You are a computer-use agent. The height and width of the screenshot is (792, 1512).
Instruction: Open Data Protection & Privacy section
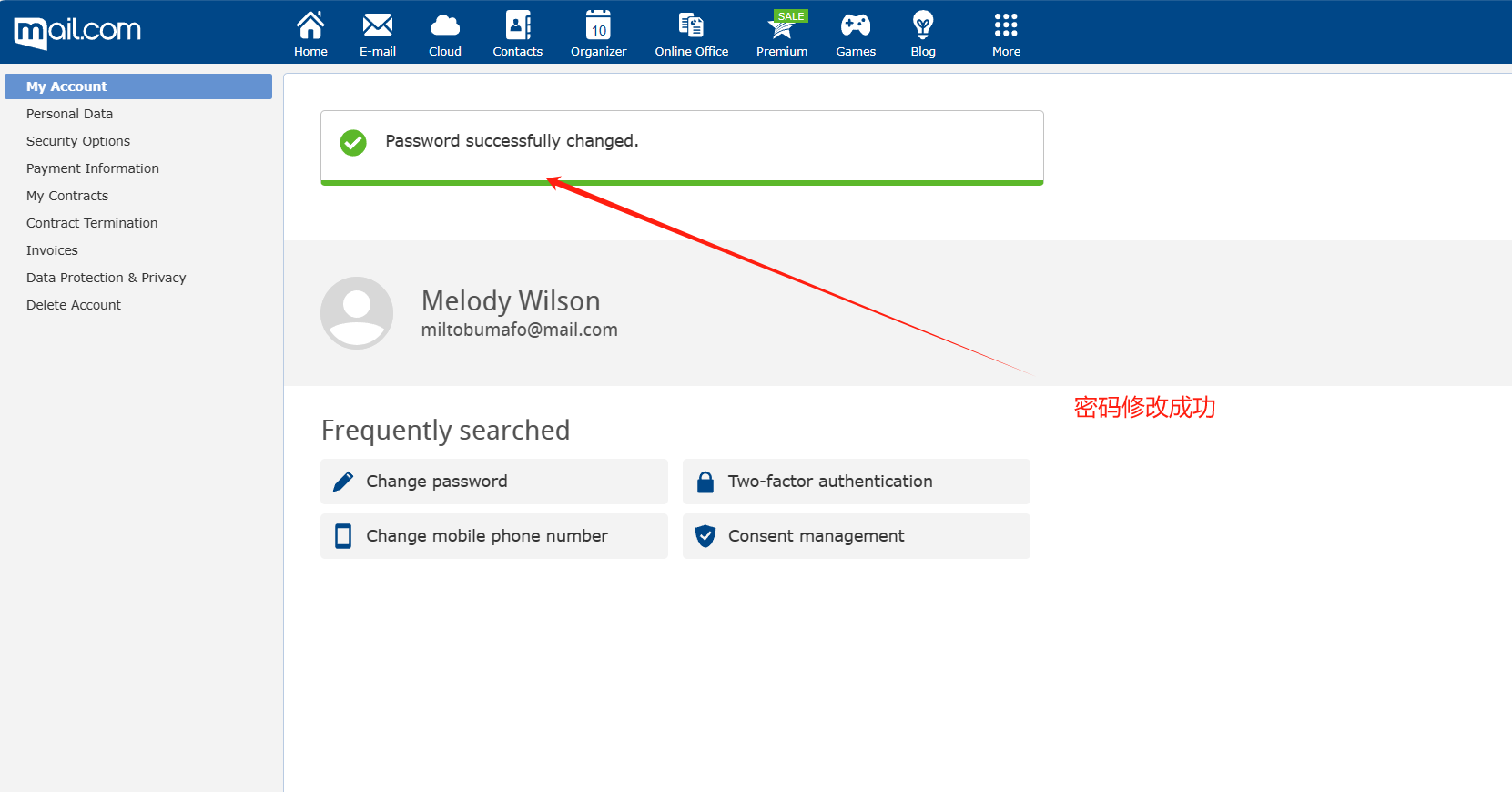107,278
